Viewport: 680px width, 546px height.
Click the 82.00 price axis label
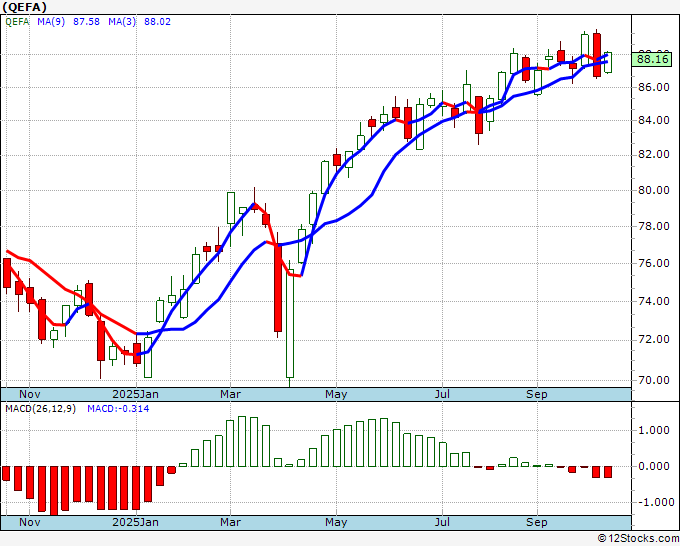tap(656, 155)
